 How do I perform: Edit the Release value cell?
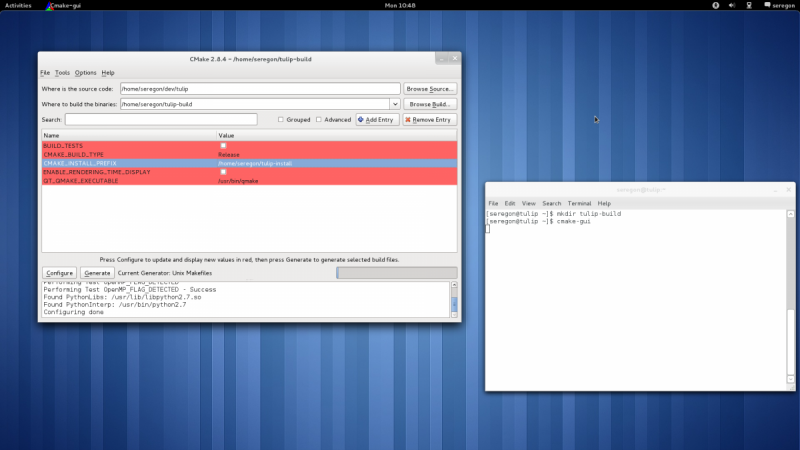point(337,155)
